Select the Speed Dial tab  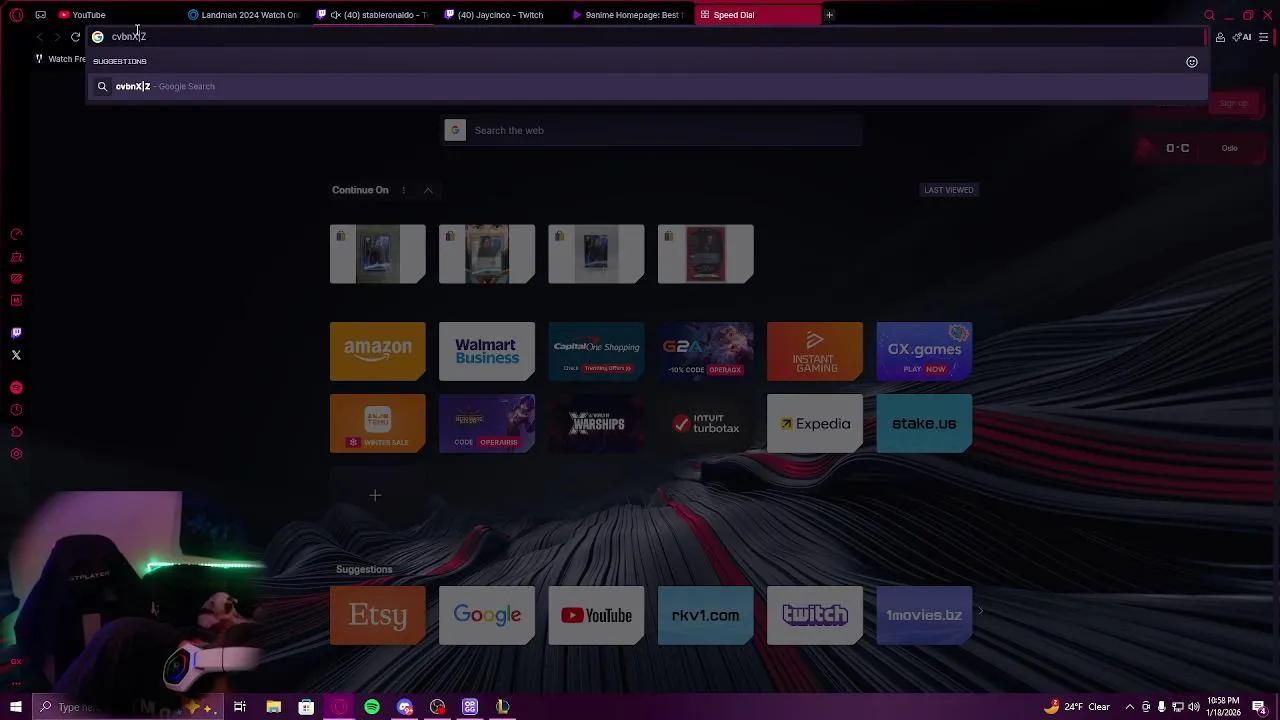pos(756,15)
